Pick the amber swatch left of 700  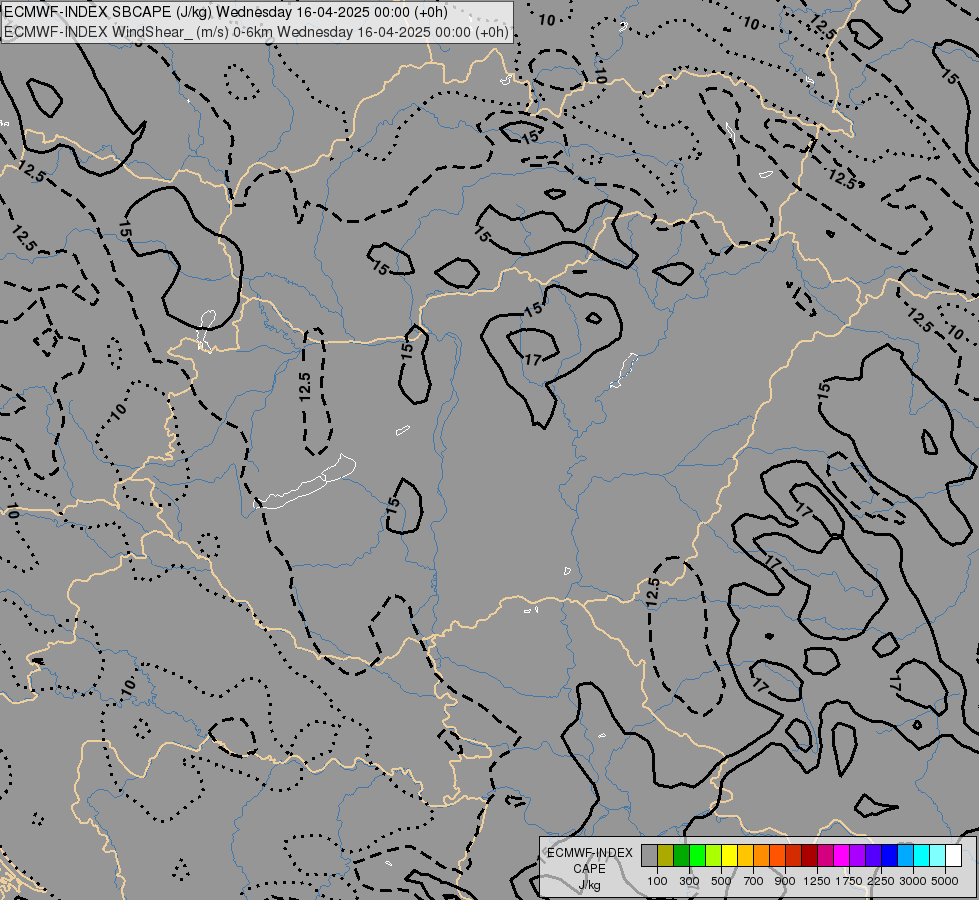coord(745,855)
